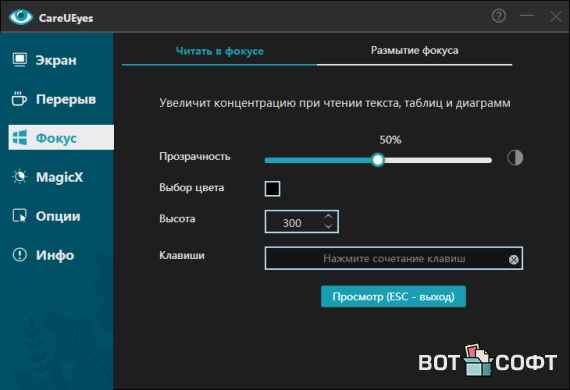
Task: Click the Высота label
Action: (x=177, y=219)
